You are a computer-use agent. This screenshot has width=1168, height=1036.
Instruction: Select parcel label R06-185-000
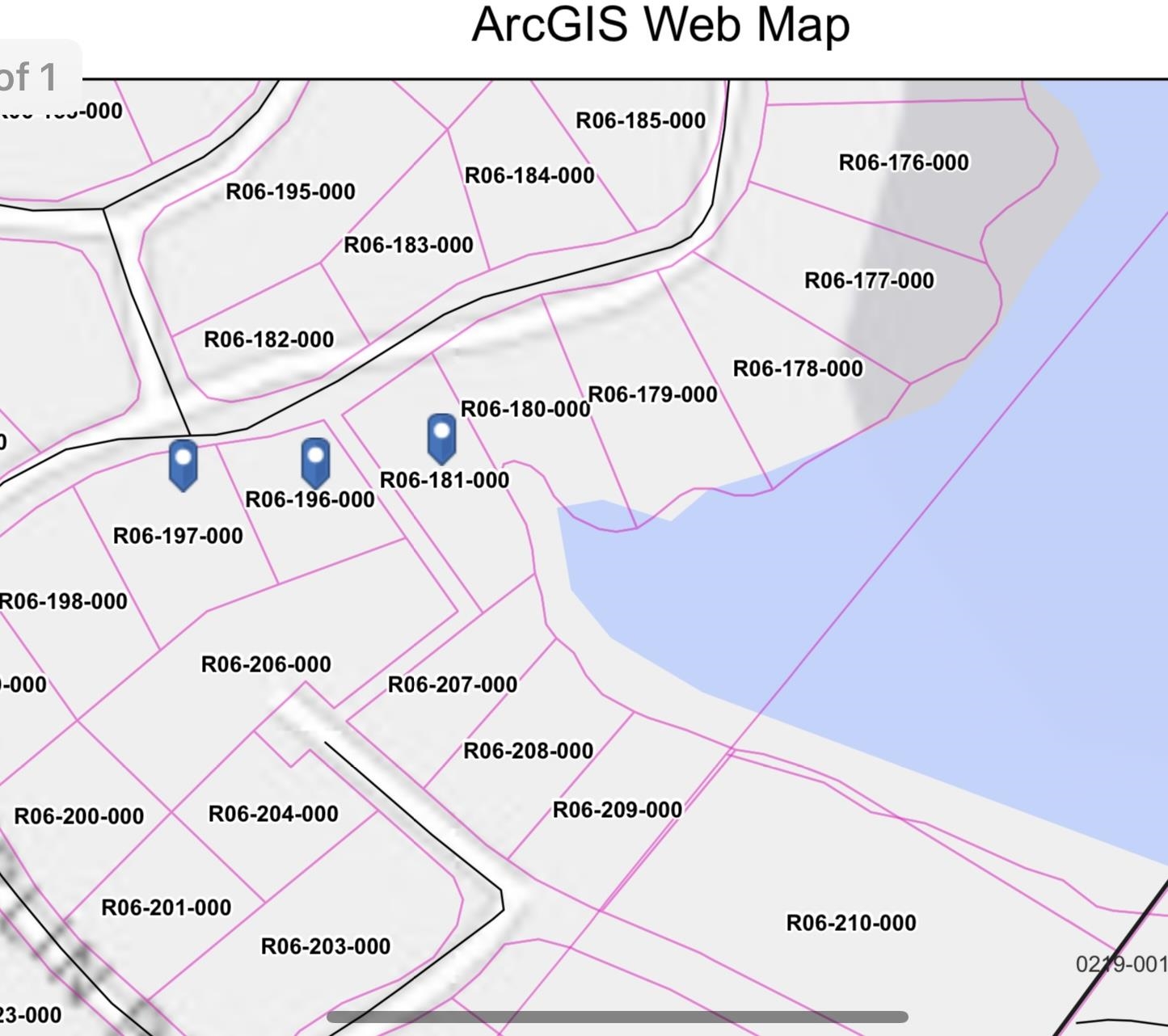coord(641,120)
